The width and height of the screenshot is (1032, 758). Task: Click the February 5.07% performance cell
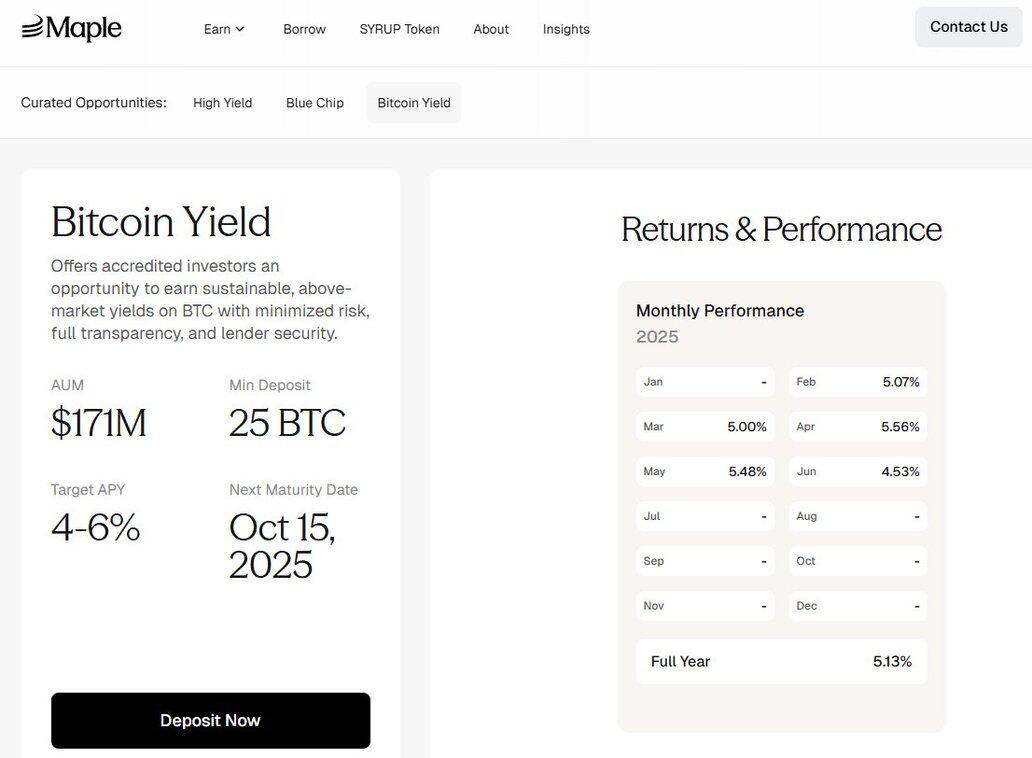[x=858, y=382]
